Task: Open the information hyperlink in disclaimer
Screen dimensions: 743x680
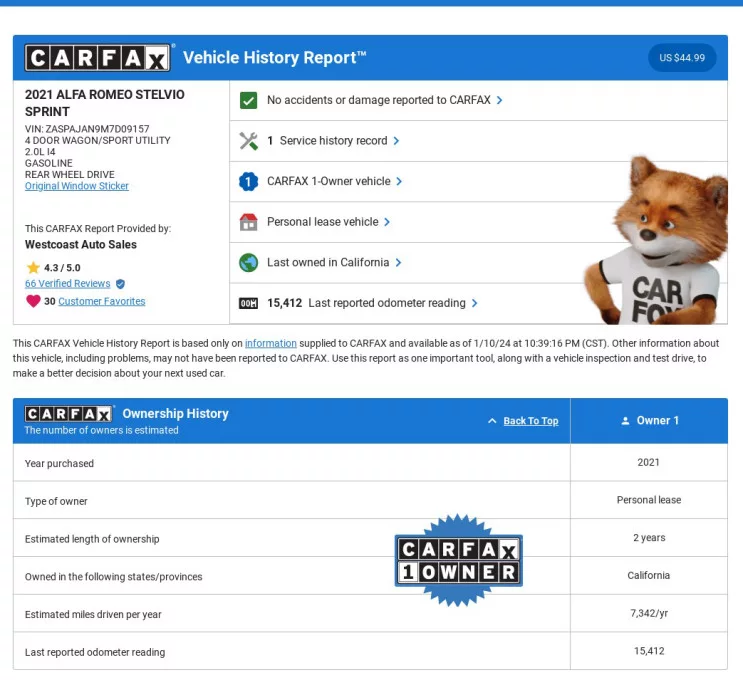Action: [271, 344]
